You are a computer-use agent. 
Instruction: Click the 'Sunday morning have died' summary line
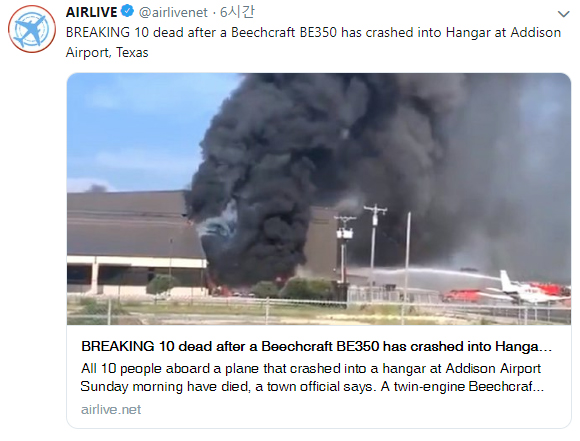(x=312, y=386)
